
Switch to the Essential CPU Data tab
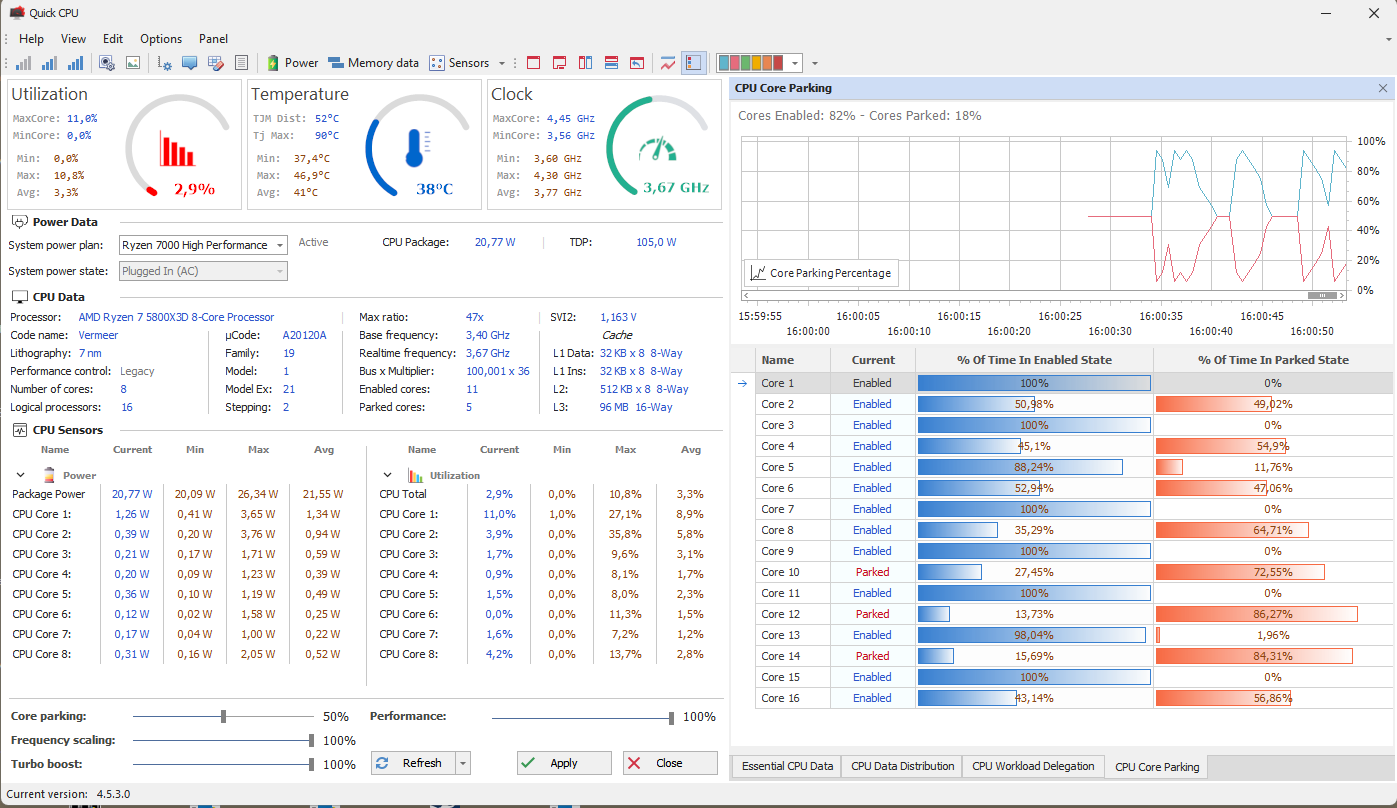click(787, 766)
